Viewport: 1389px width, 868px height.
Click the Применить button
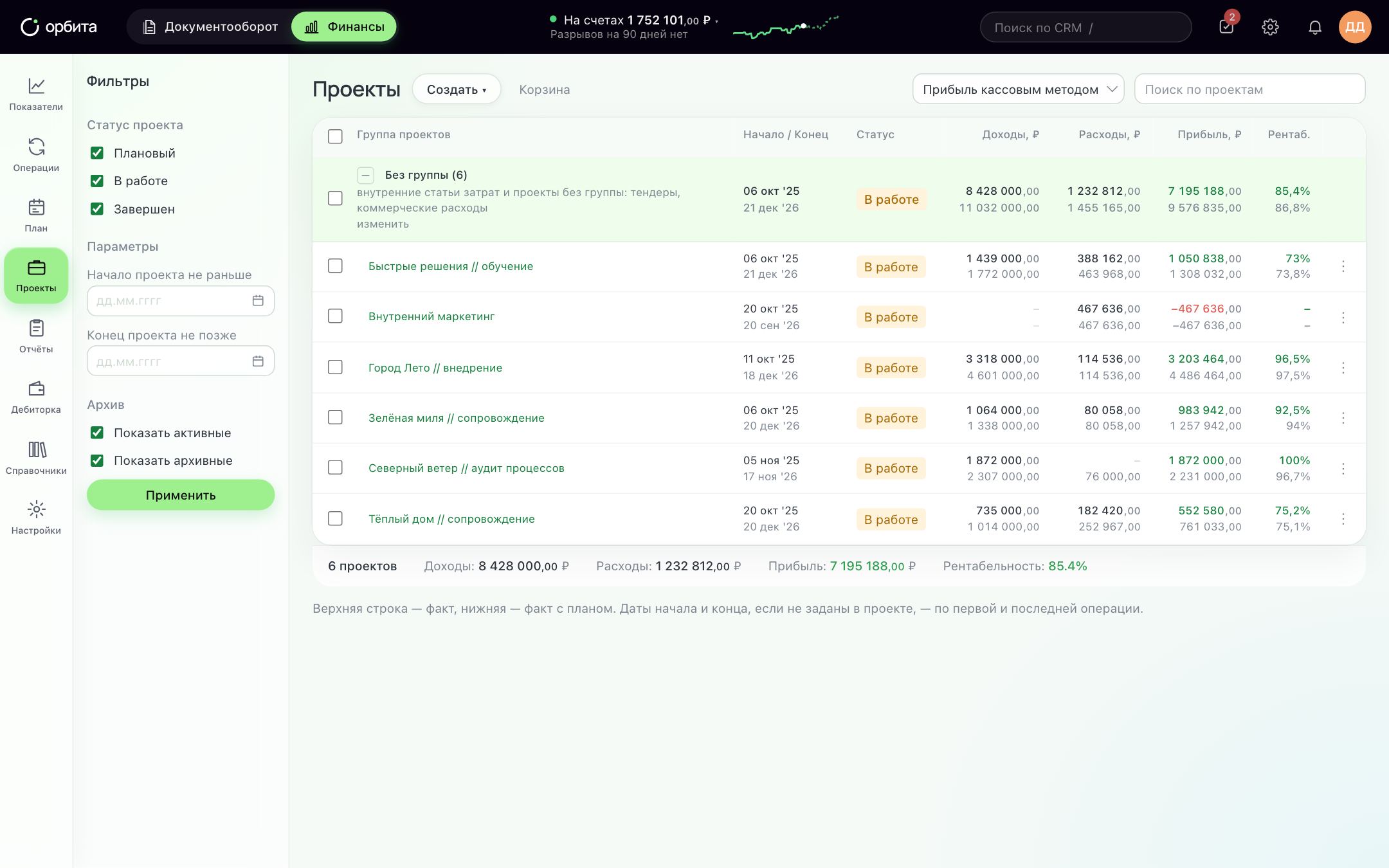(181, 495)
